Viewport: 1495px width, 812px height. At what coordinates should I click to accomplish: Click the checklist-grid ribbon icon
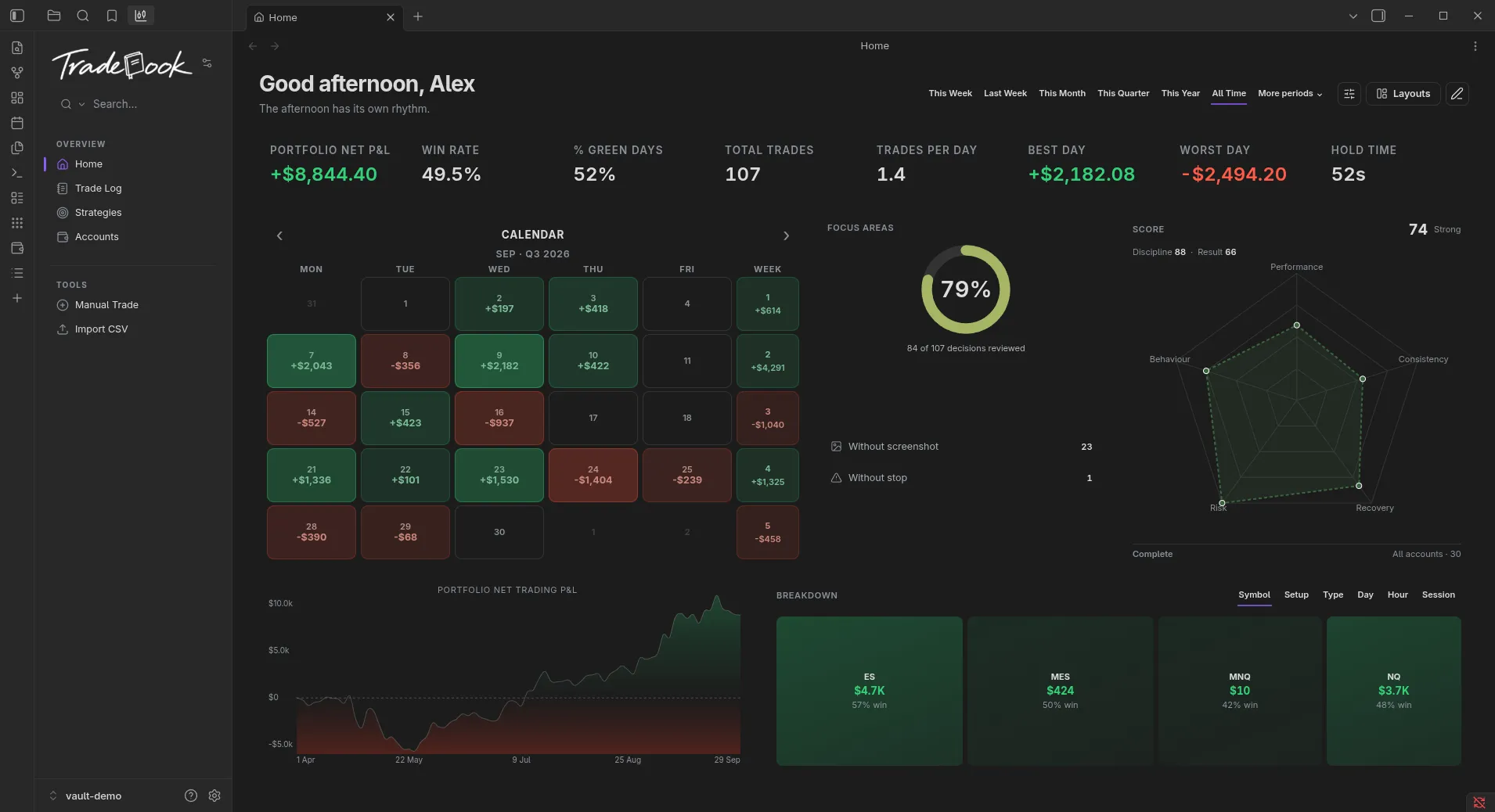click(x=17, y=198)
